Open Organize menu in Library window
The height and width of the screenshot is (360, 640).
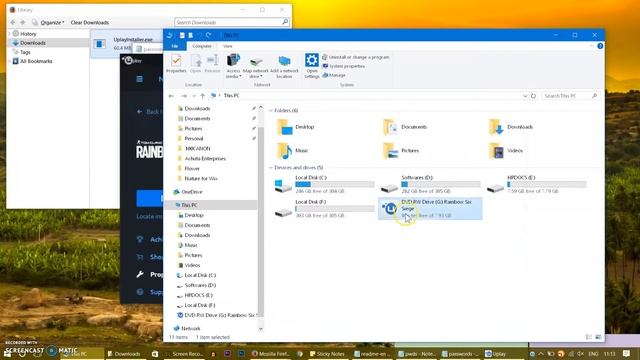point(52,22)
